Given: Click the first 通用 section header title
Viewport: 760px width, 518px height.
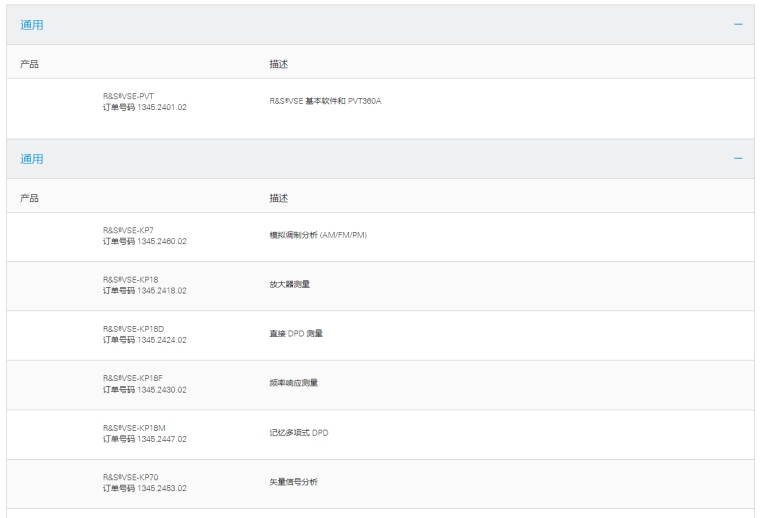Looking at the screenshot, I should (32, 25).
